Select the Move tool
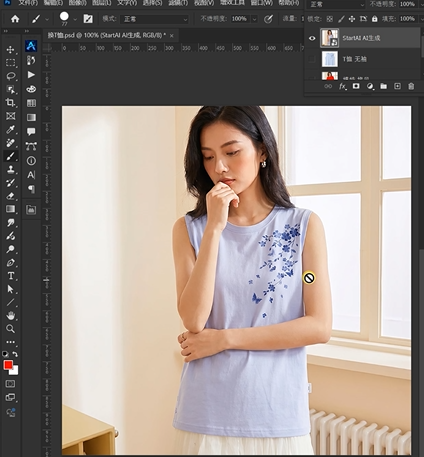 click(10, 50)
